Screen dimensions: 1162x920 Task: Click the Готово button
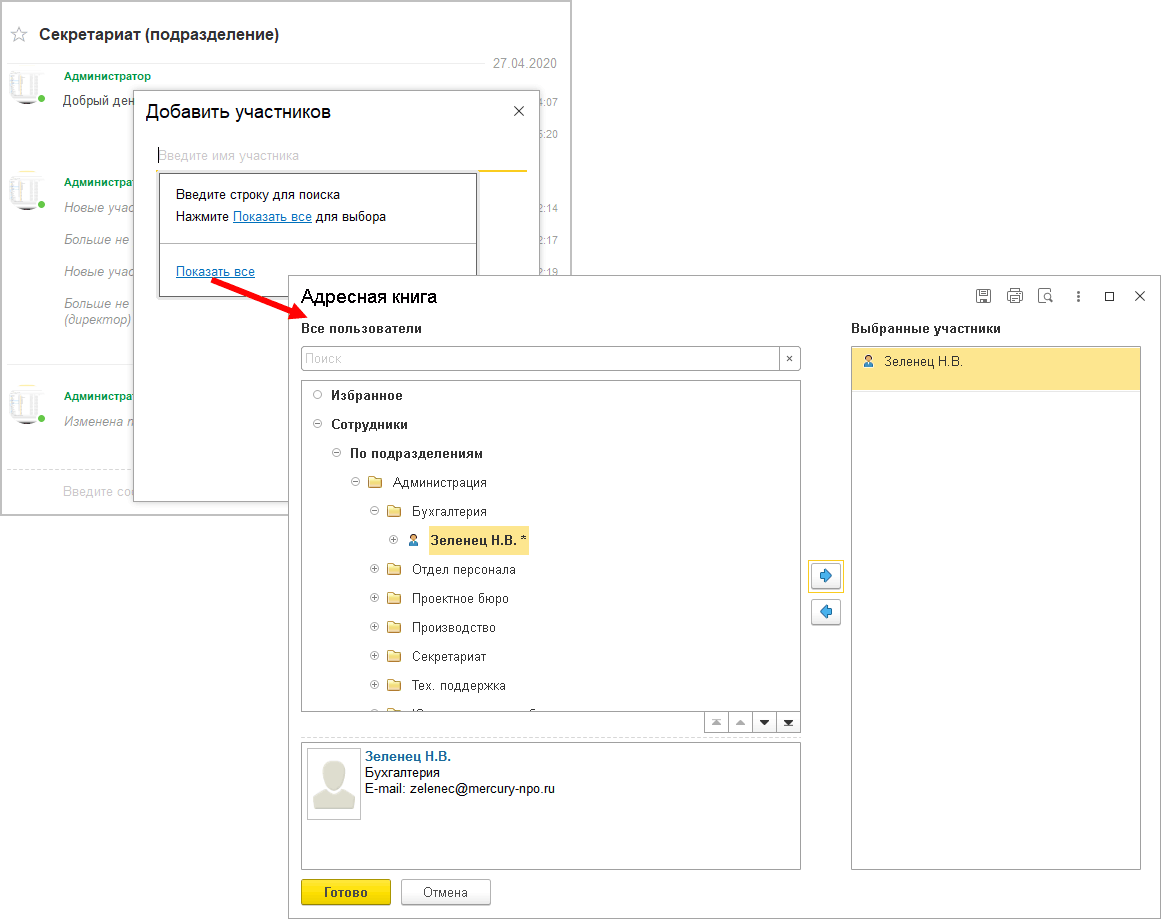[x=345, y=893]
